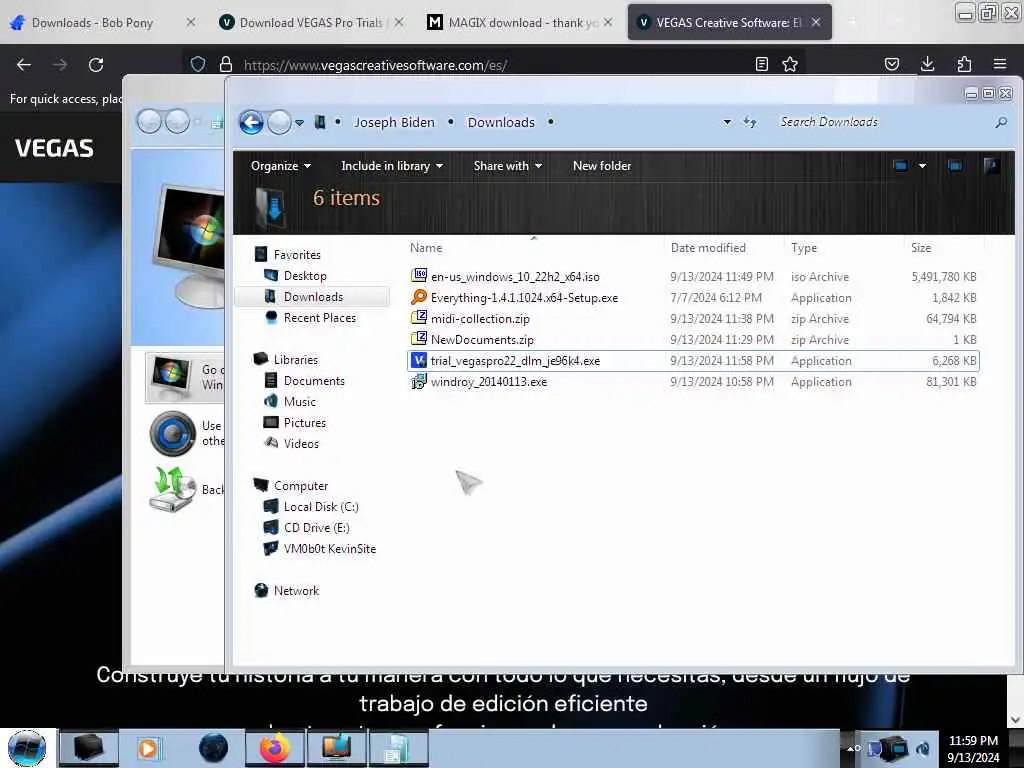Open Firefox hamburger application menu
This screenshot has height=768, width=1024.
[x=1000, y=64]
